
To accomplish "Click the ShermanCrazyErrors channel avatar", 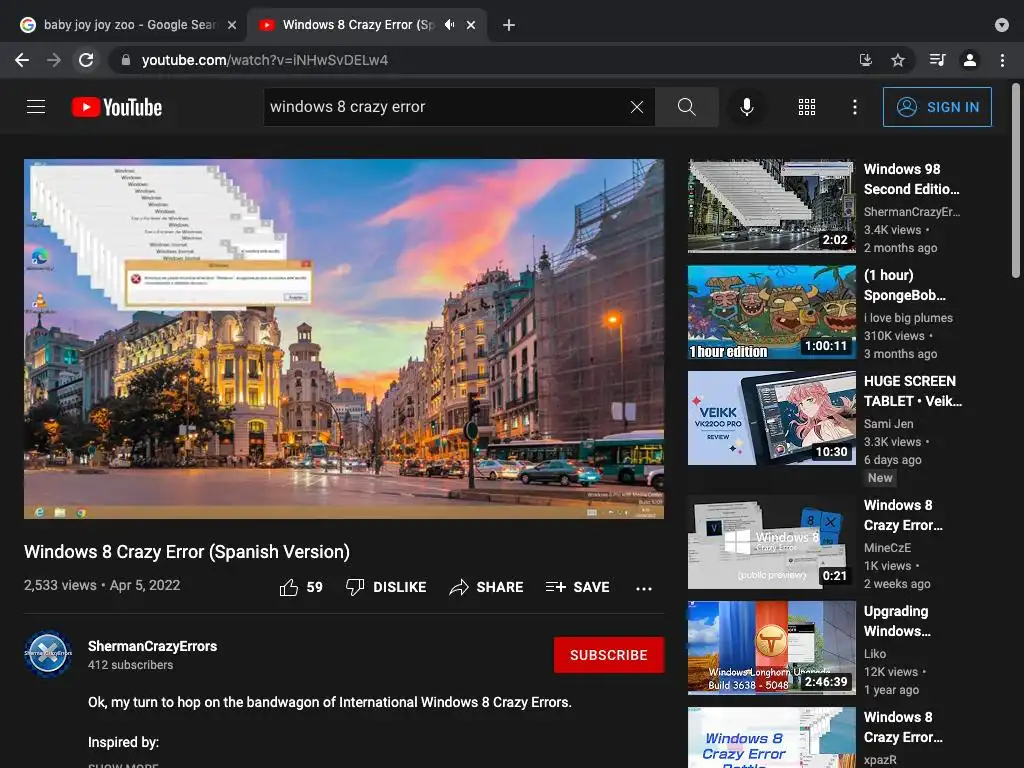I will click(48, 653).
